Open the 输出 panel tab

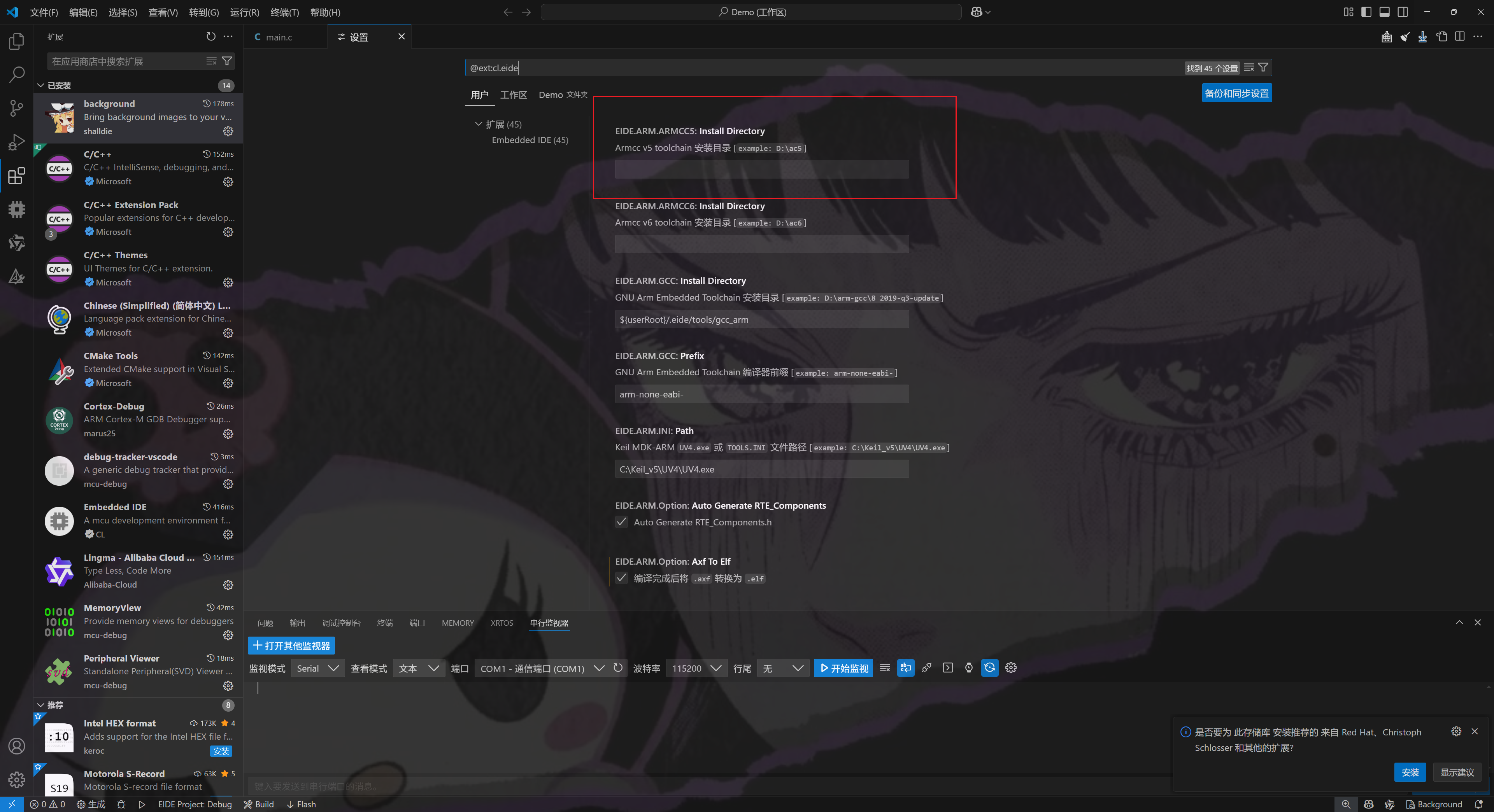(x=298, y=623)
